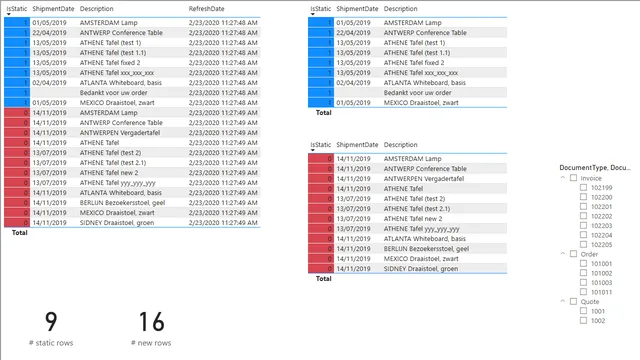640x360 pixels.
Task: Sort left table by Description header
Action: pos(96,9)
